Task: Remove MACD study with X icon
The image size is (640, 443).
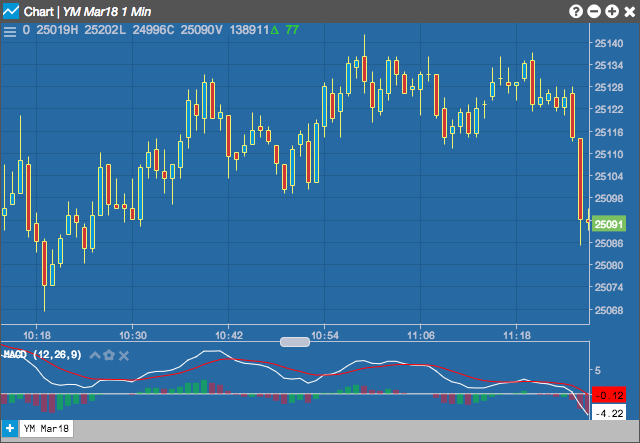Action: pos(124,356)
